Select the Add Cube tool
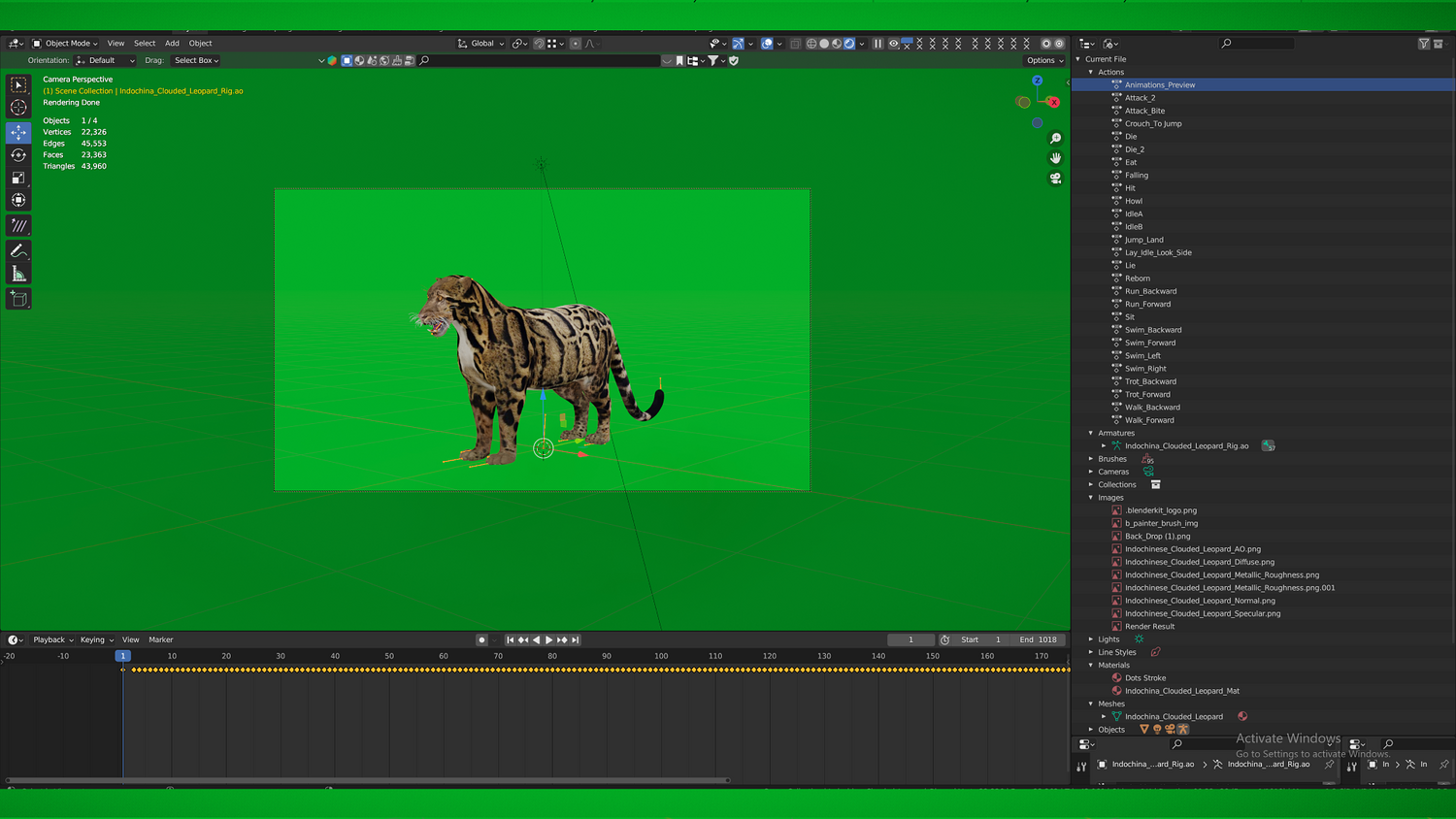1456x819 pixels. point(18,299)
